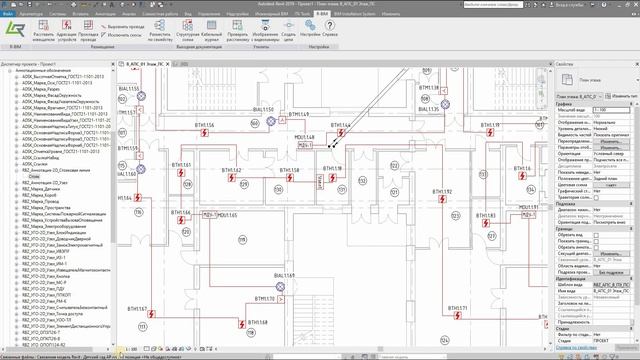Close the В_АПС_01 Этаж_ПС view tab
The height and width of the screenshot is (360, 640).
[x=167, y=64]
